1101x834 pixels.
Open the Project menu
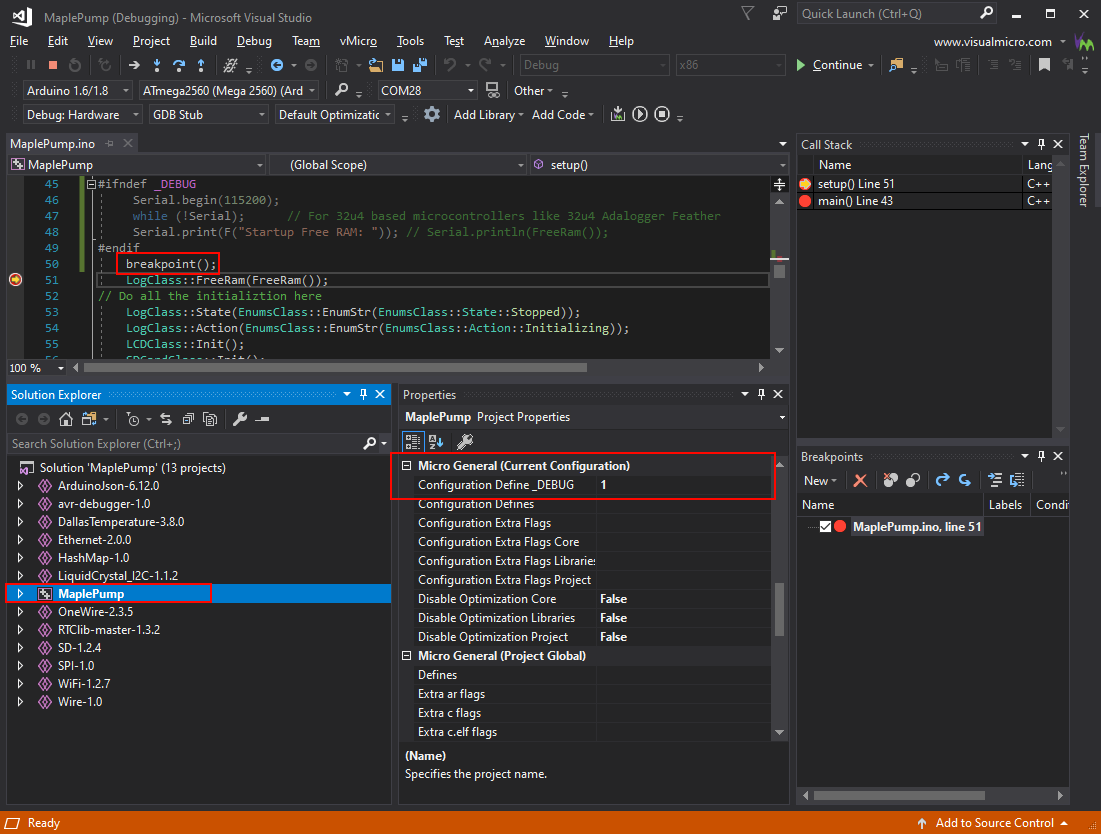click(x=151, y=41)
